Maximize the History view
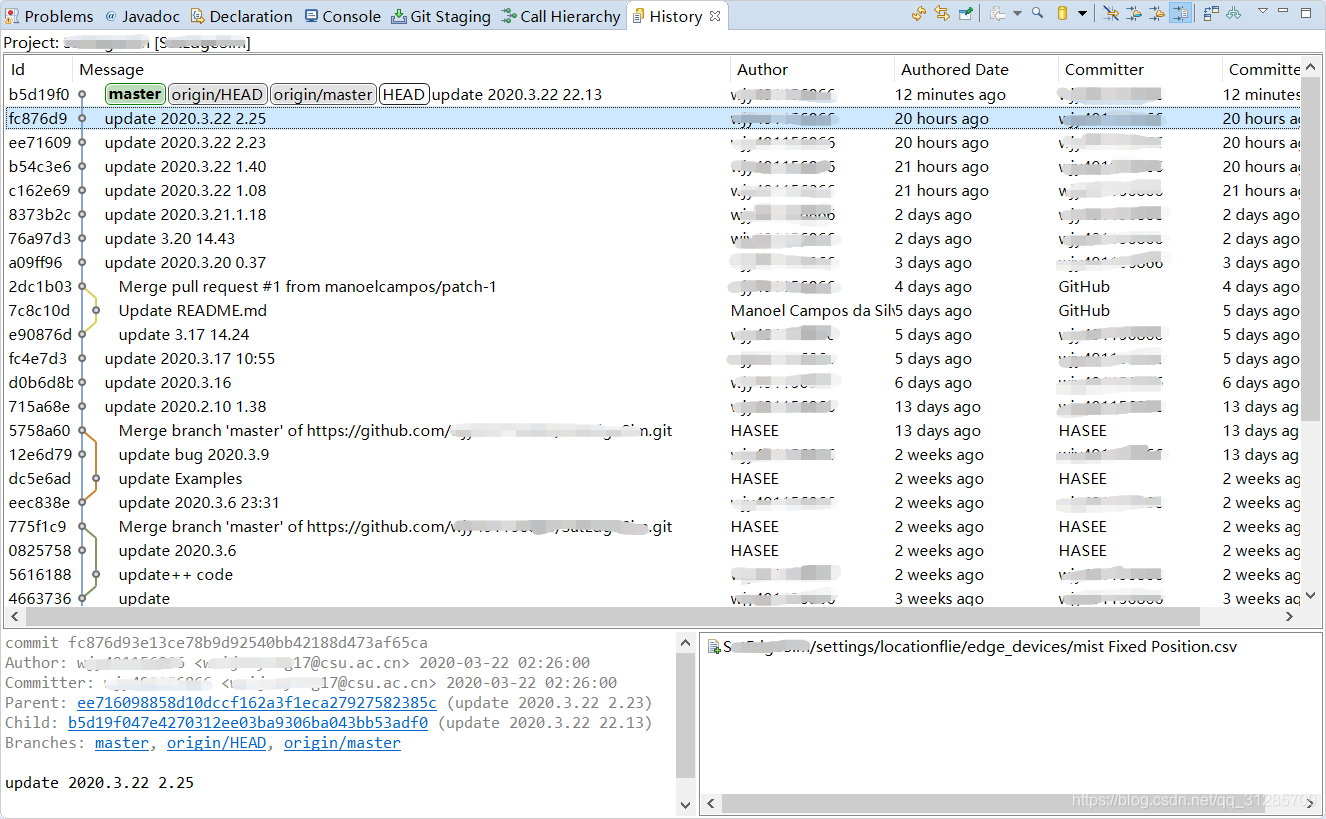1326x819 pixels. pyautogui.click(x=1307, y=13)
